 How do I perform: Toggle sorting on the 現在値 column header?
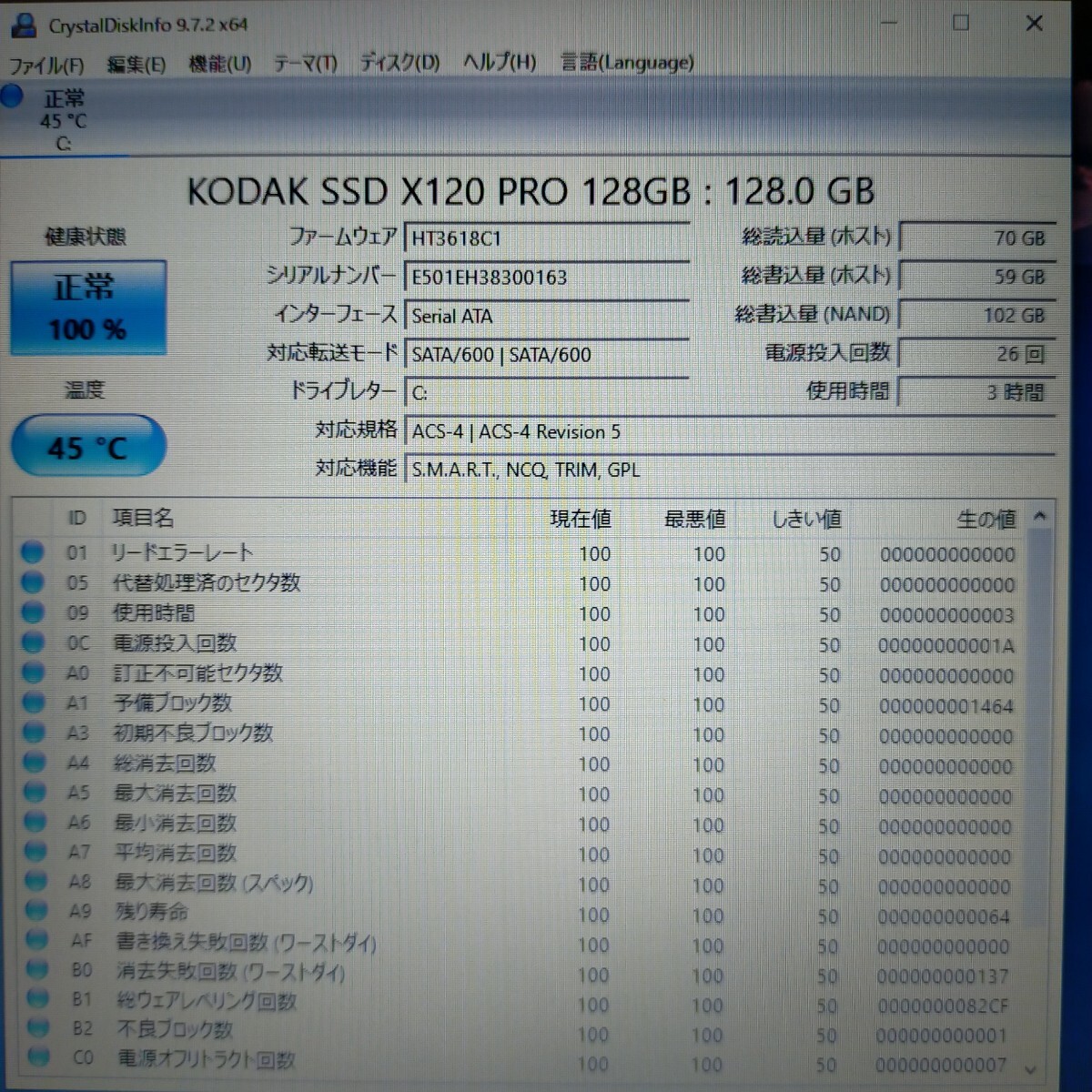pos(581,519)
